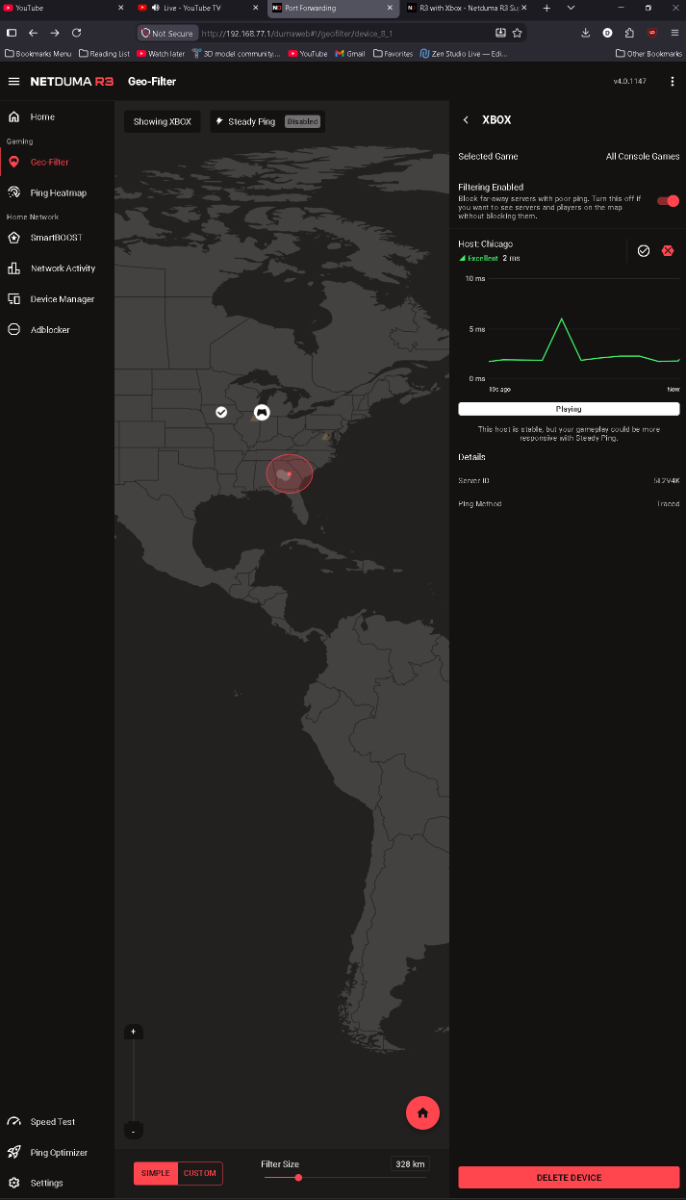
Task: Click the Ping Optimizer rocket icon
Action: [x=14, y=1152]
